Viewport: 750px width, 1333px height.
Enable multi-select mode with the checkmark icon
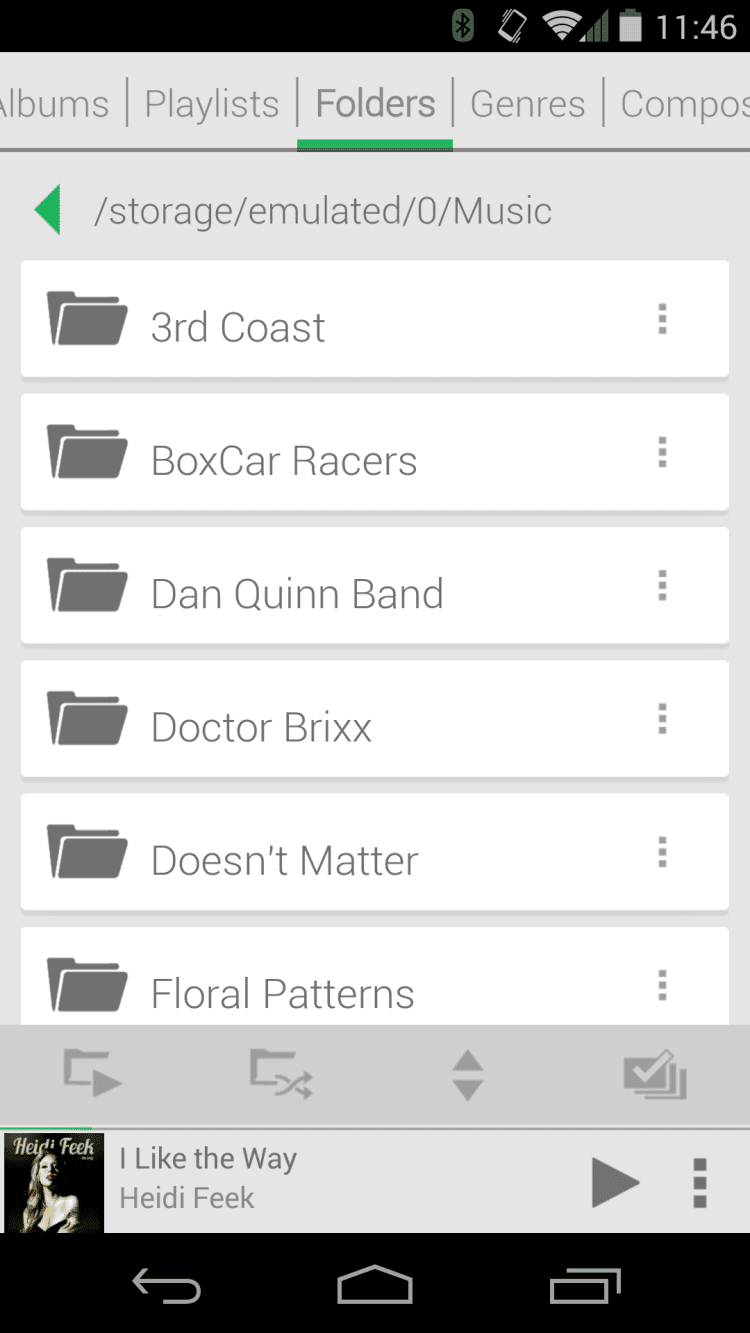pos(655,1076)
